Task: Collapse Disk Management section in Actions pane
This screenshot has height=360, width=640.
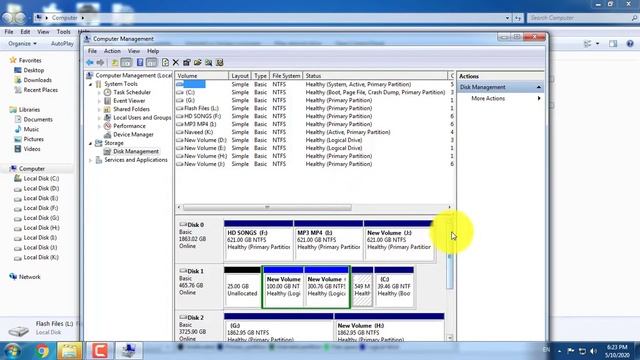Action: tap(539, 87)
